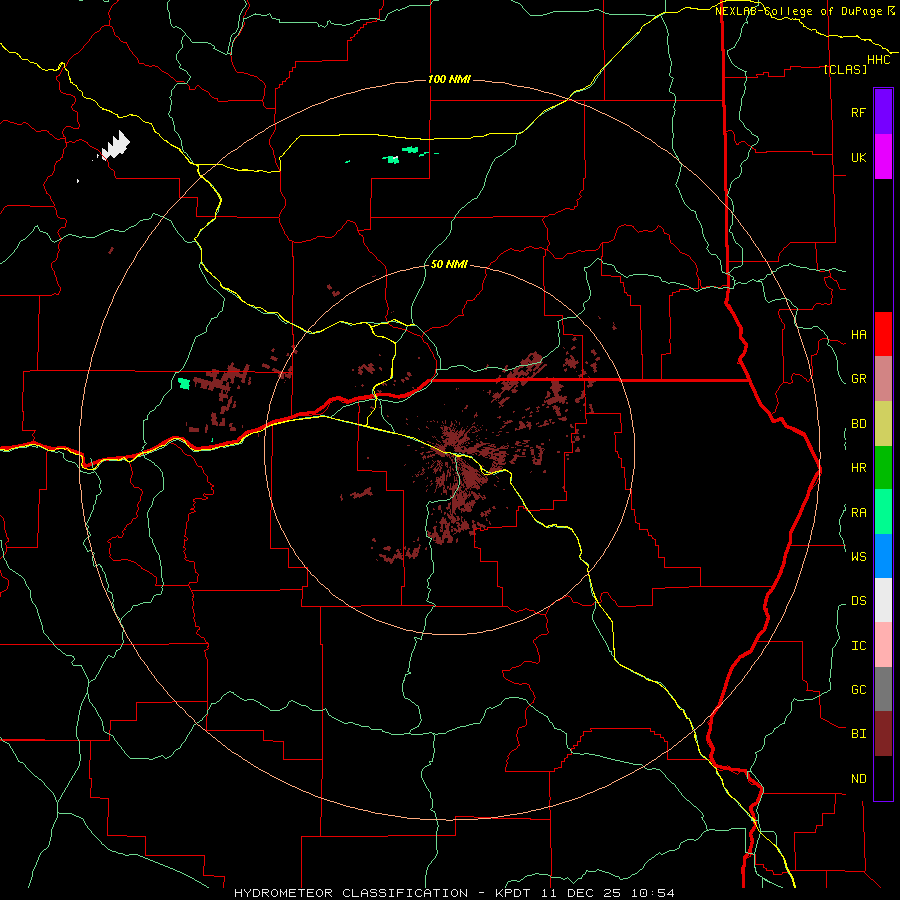Viewport: 900px width, 900px height.
Task: Click the GR legend label
Action: click(858, 379)
